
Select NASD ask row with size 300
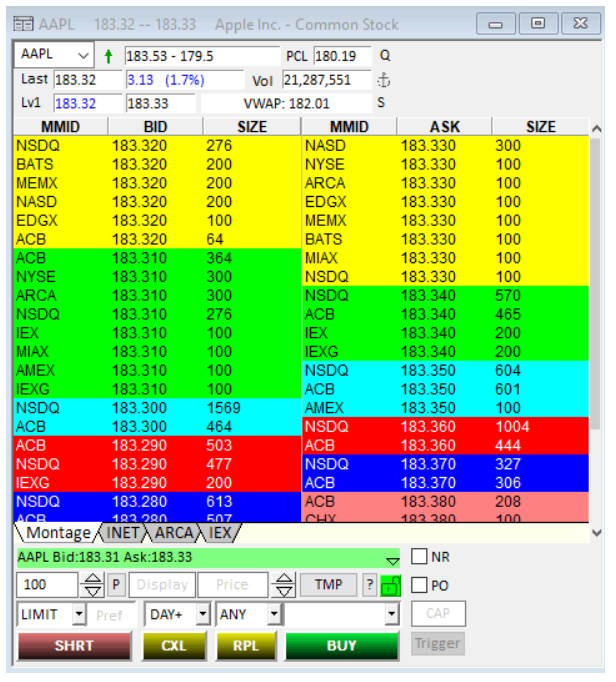[445, 146]
